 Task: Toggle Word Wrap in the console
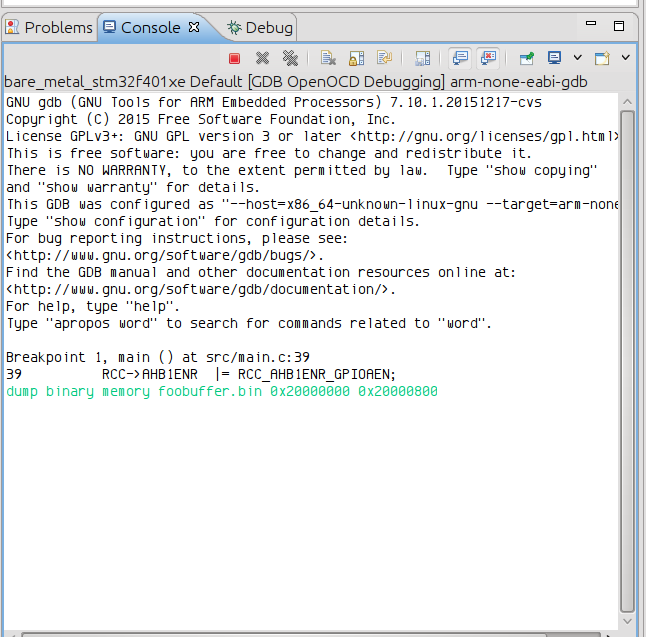point(384,58)
